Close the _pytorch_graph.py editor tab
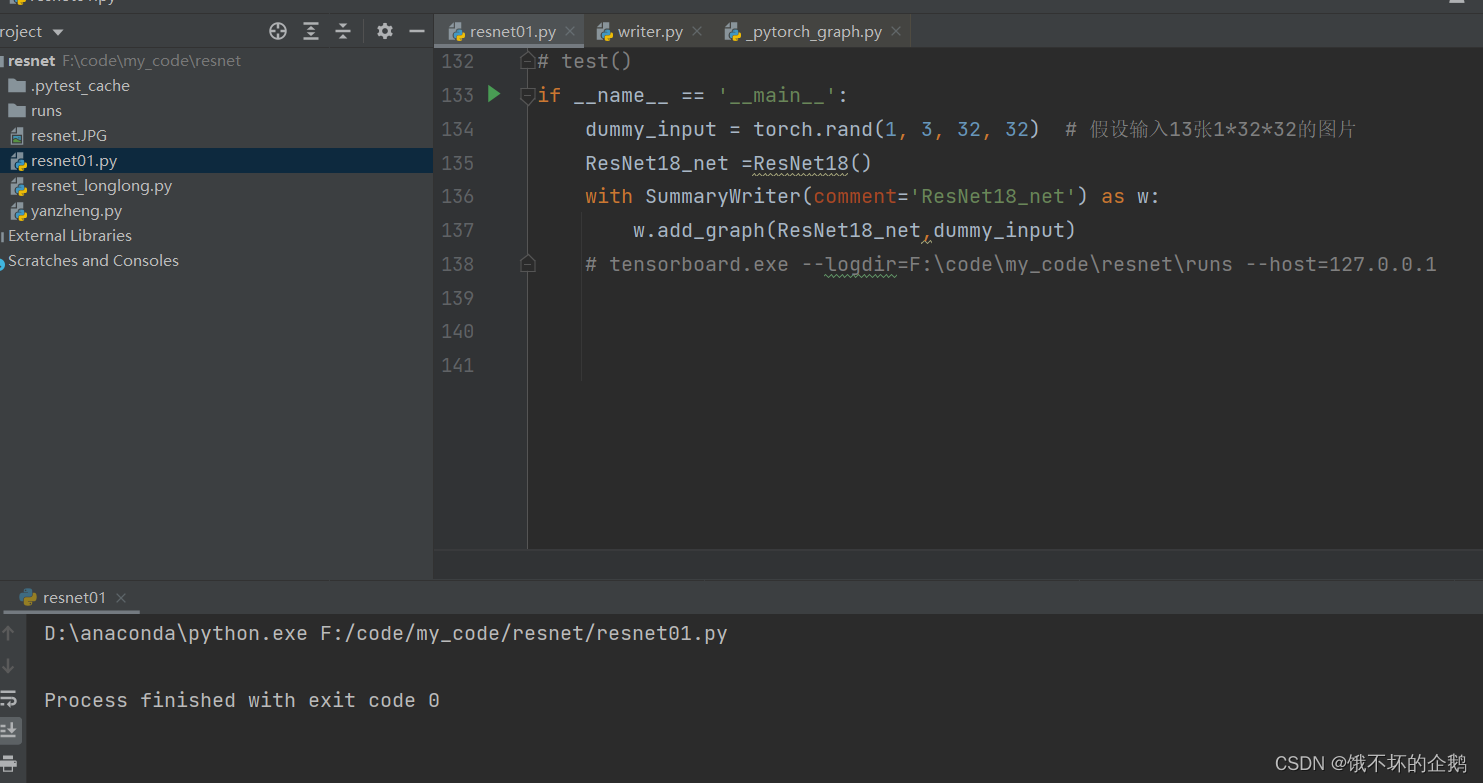1483x783 pixels. click(x=896, y=31)
